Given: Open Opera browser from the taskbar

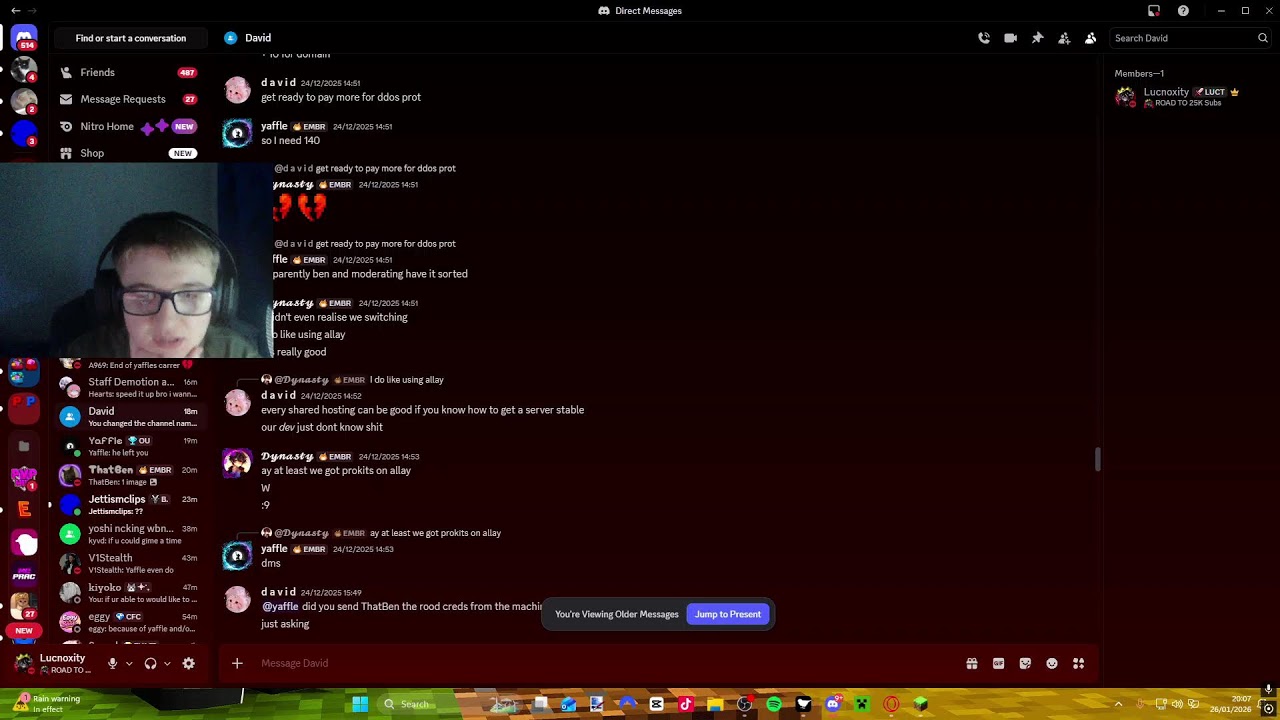Looking at the screenshot, I should tap(891, 704).
